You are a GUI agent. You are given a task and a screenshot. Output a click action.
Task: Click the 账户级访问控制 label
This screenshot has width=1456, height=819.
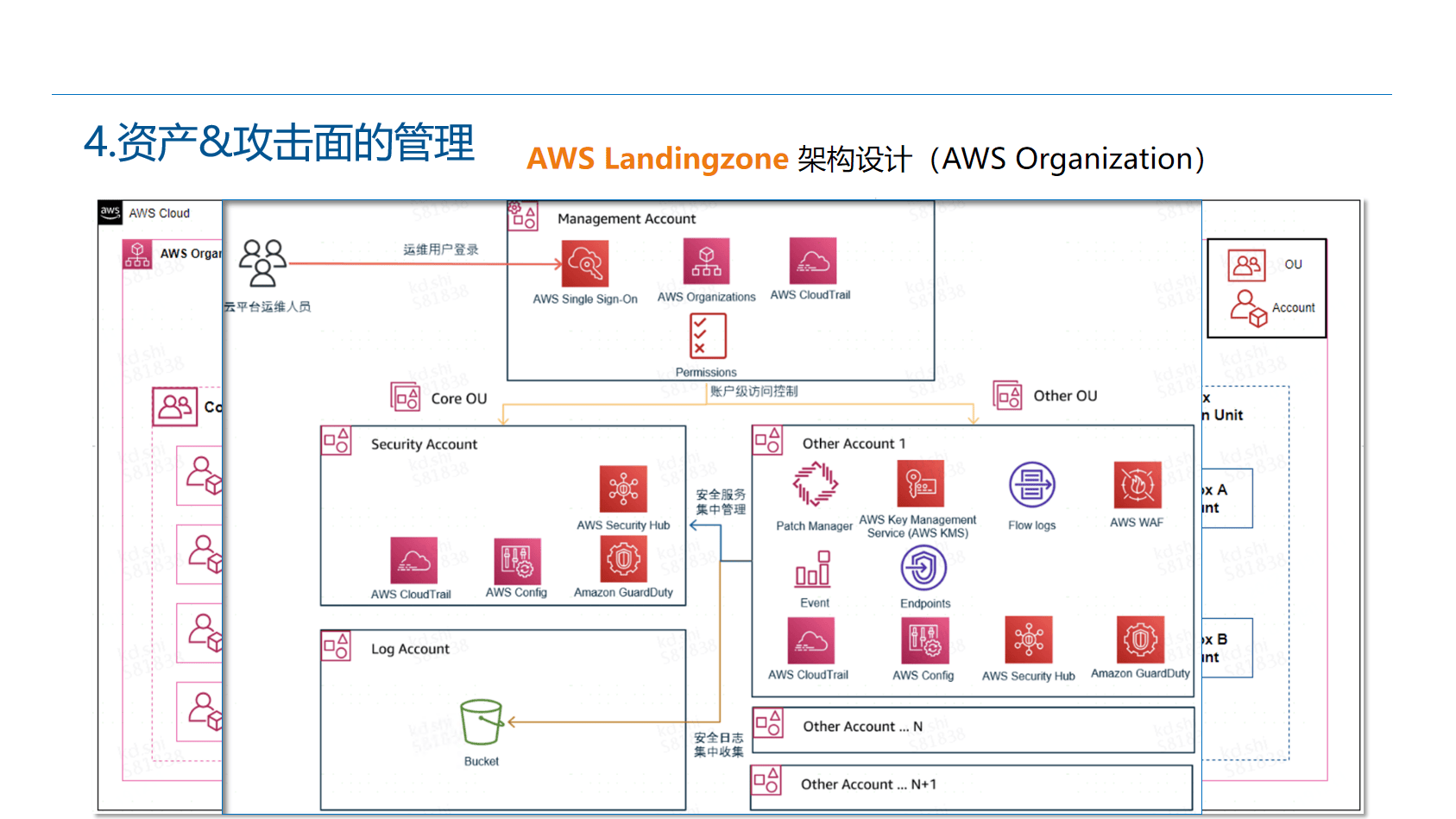point(754,391)
